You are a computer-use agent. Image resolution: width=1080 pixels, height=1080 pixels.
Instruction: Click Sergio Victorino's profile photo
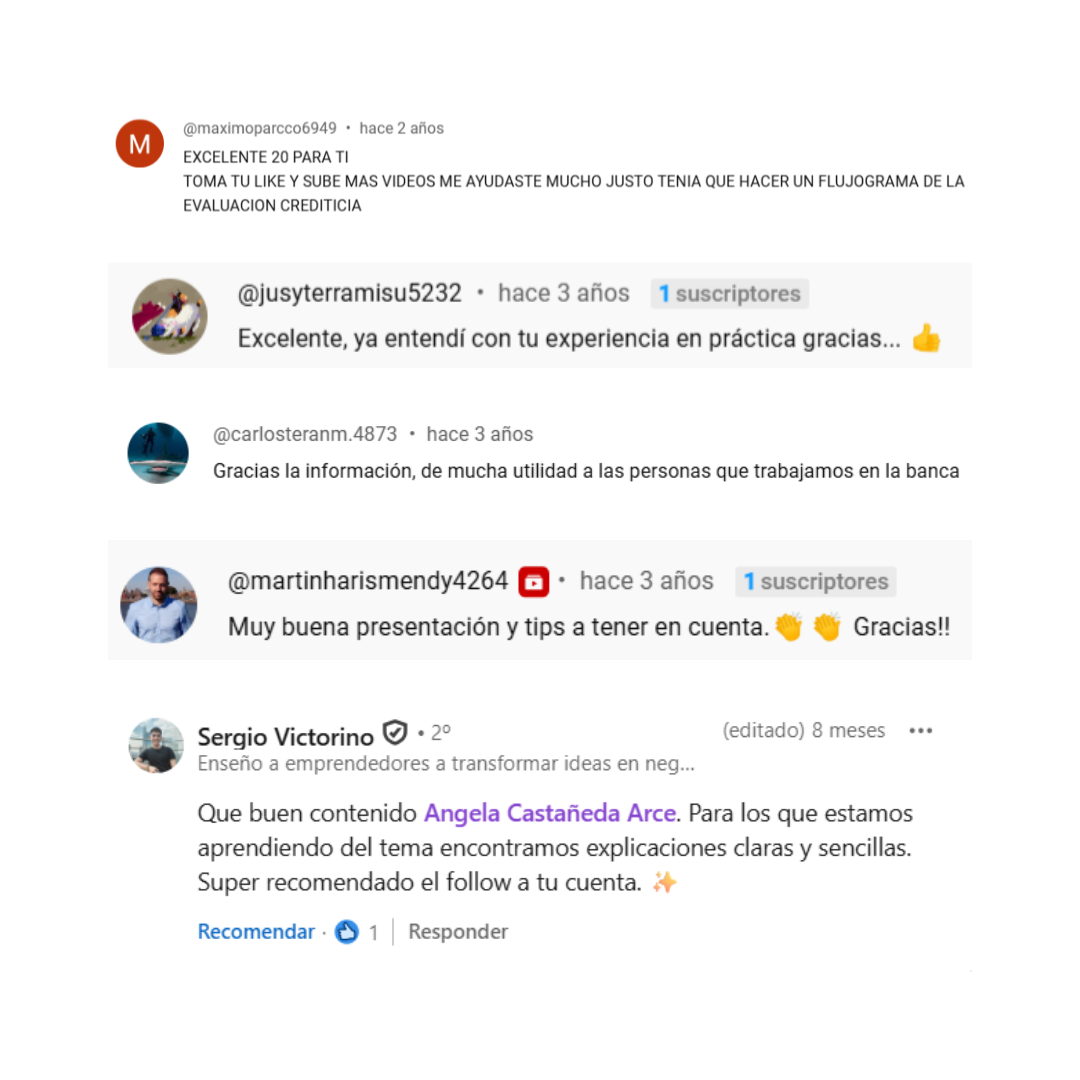(156, 745)
